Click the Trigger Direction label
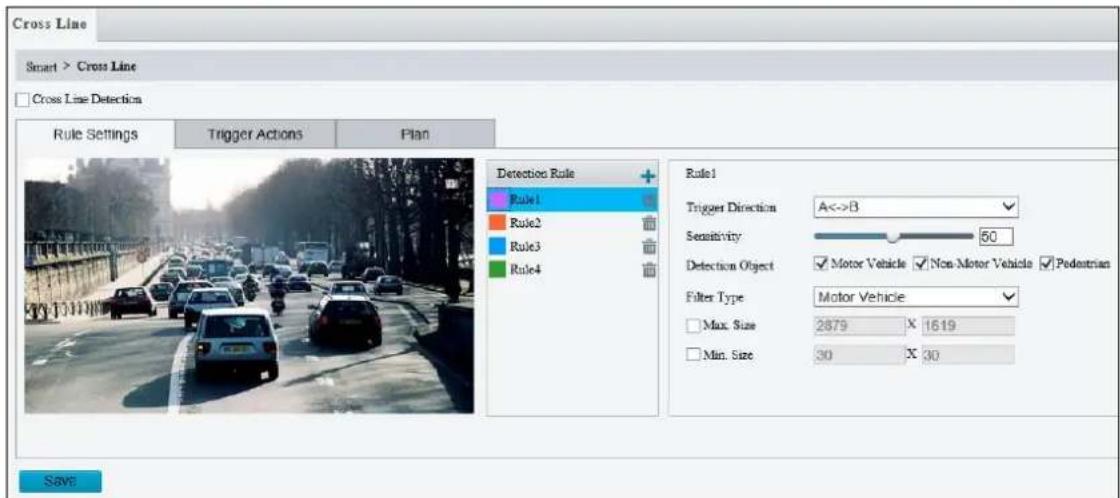 pos(731,208)
